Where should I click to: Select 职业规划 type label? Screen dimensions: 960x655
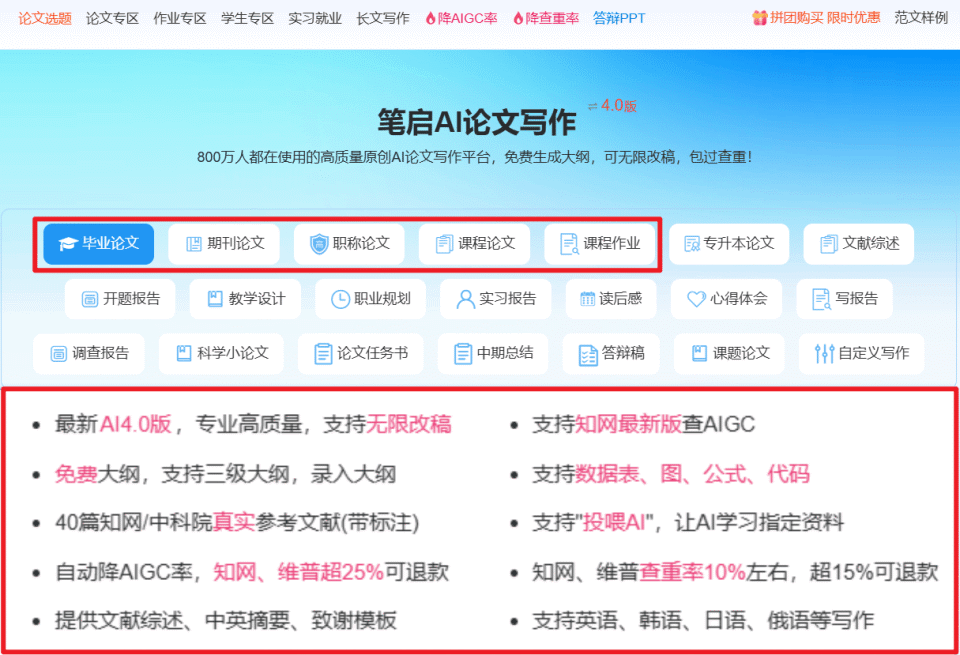(x=382, y=299)
